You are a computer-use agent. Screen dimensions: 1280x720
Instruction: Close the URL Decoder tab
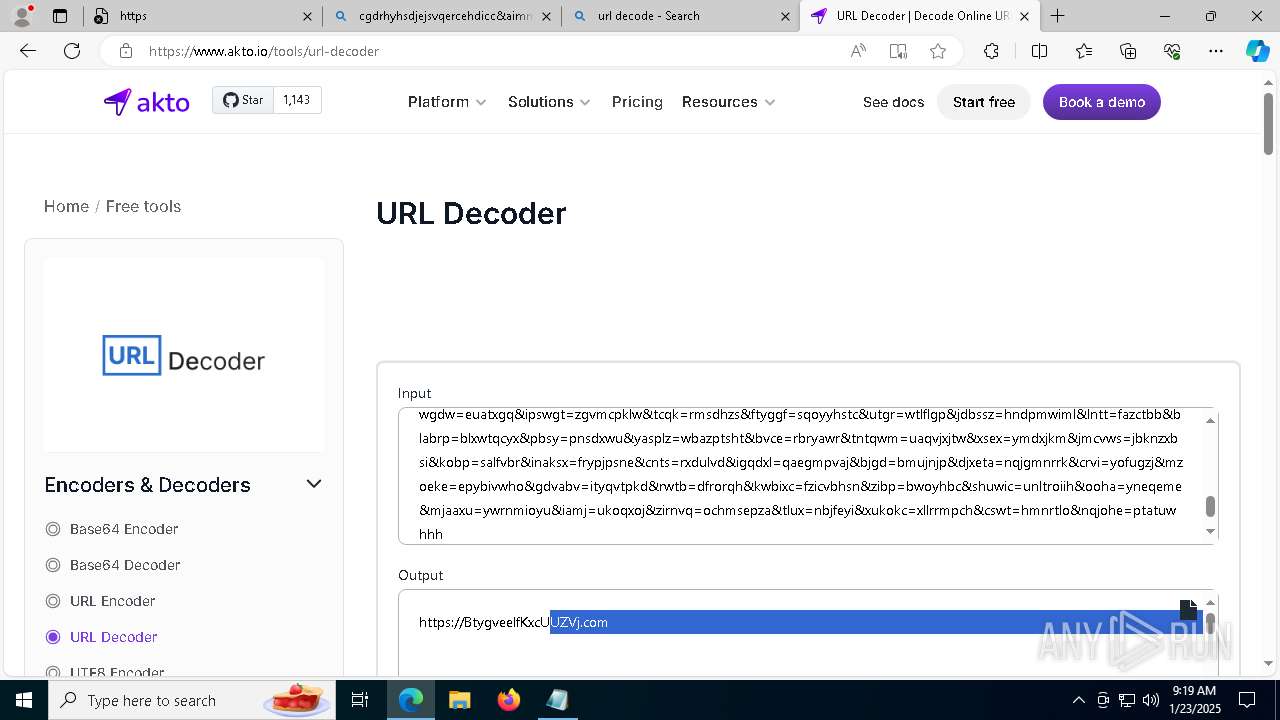click(1024, 16)
